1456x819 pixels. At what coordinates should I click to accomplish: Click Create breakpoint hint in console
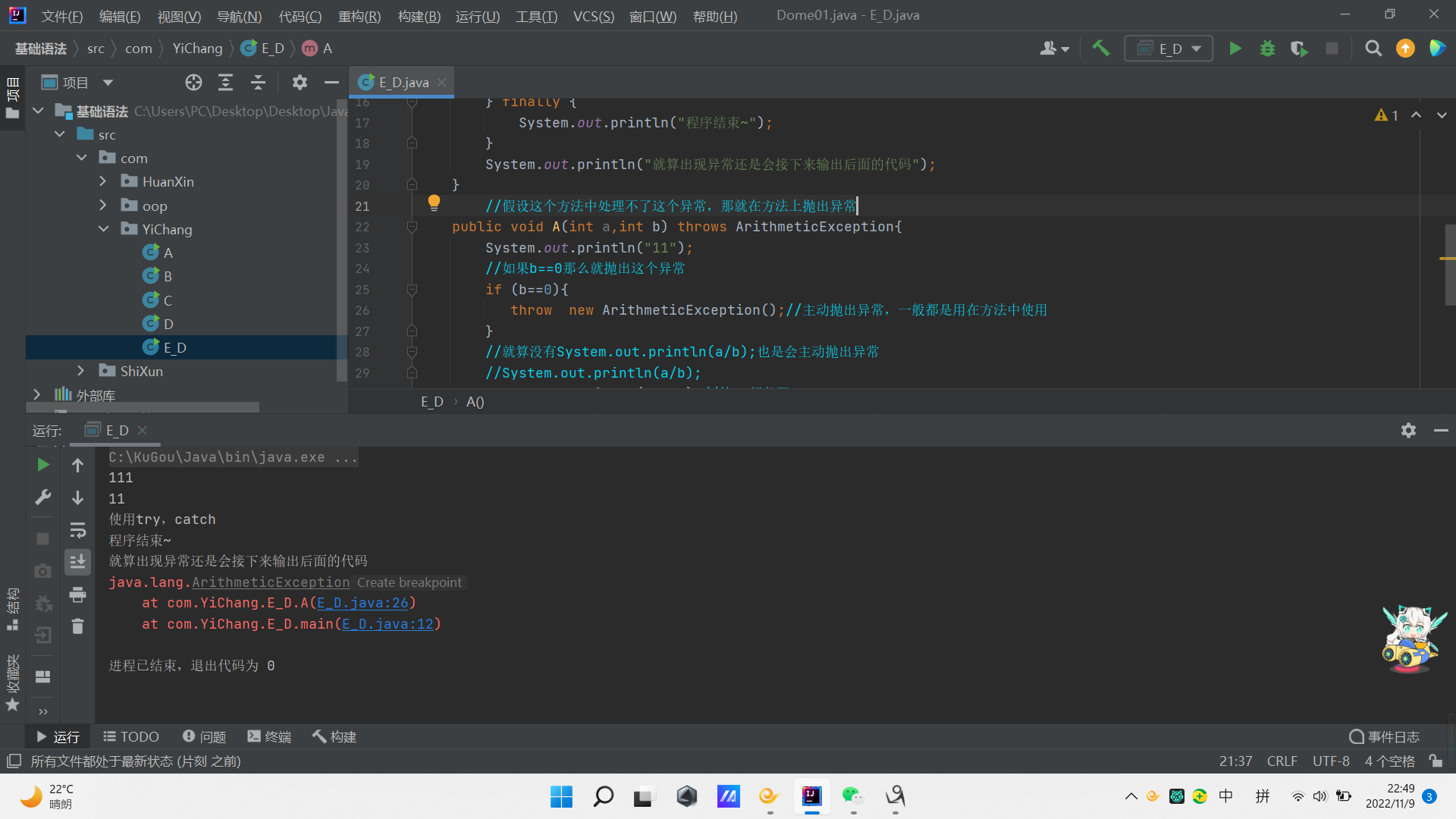[409, 582]
